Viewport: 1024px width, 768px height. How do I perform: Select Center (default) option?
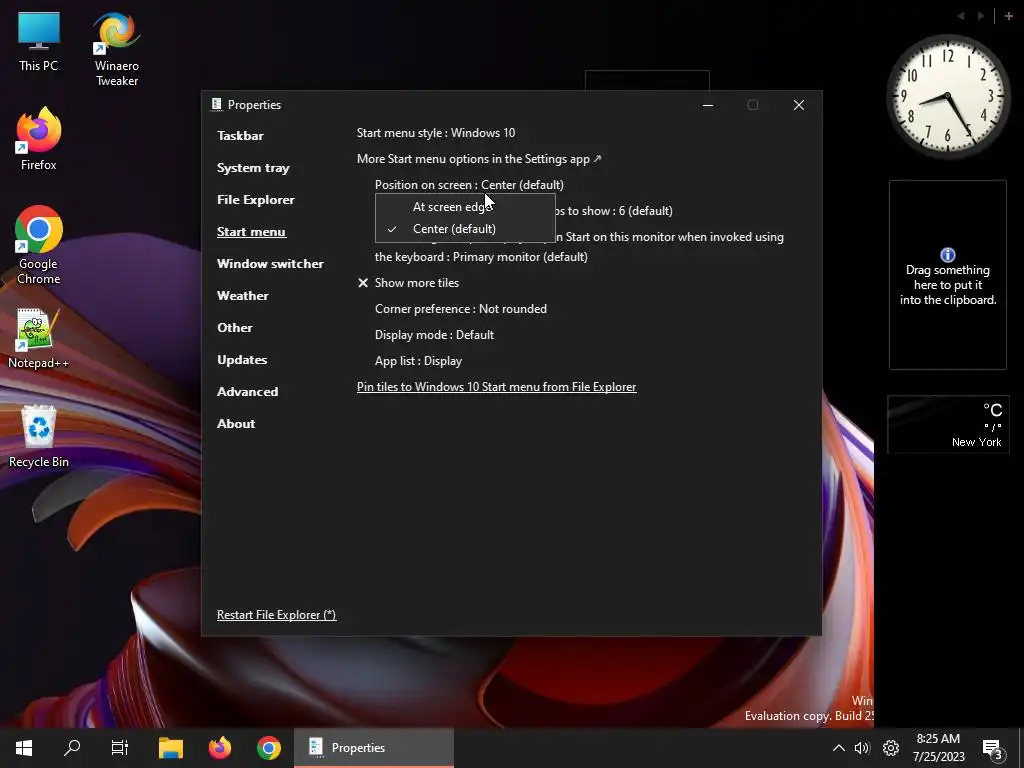click(x=465, y=229)
